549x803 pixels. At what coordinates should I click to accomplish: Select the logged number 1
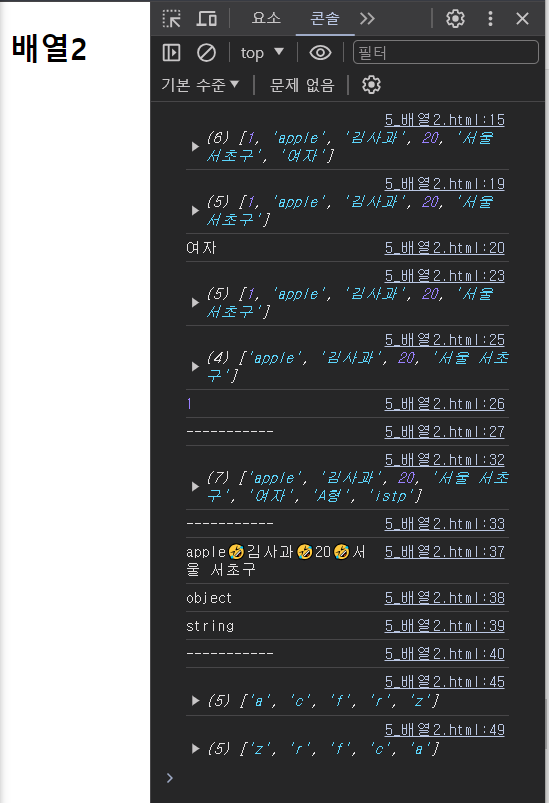[189, 404]
